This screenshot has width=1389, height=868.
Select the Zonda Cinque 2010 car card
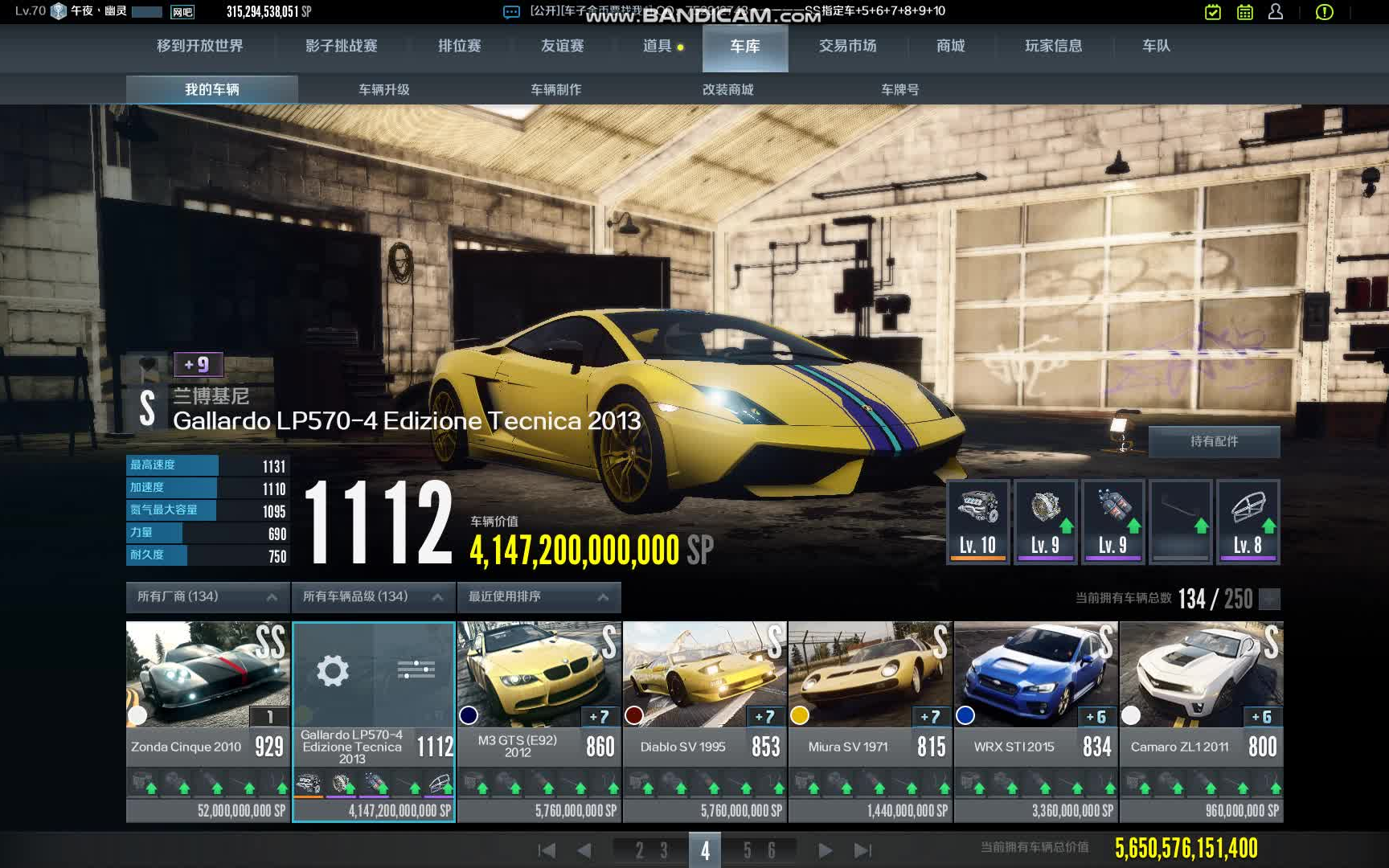208,722
